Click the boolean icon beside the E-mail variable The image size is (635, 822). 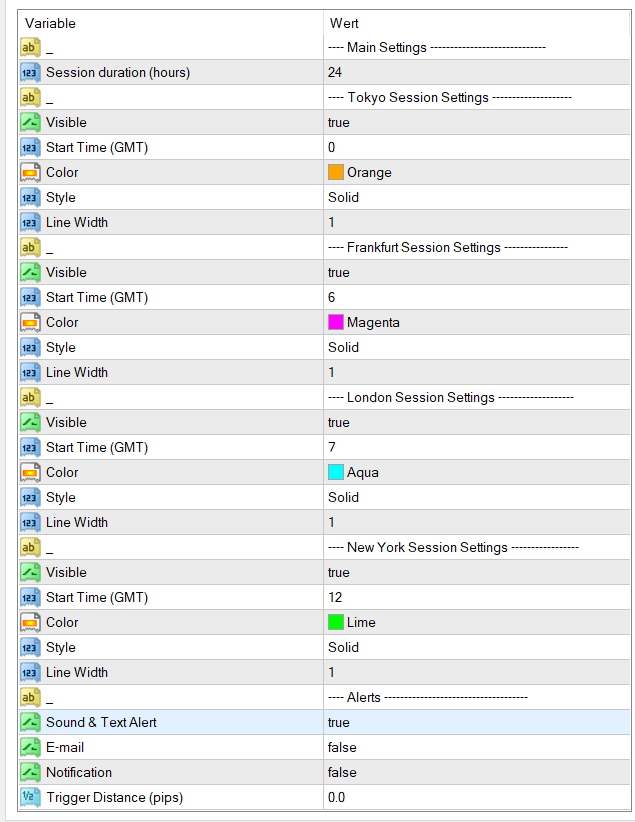(30, 747)
